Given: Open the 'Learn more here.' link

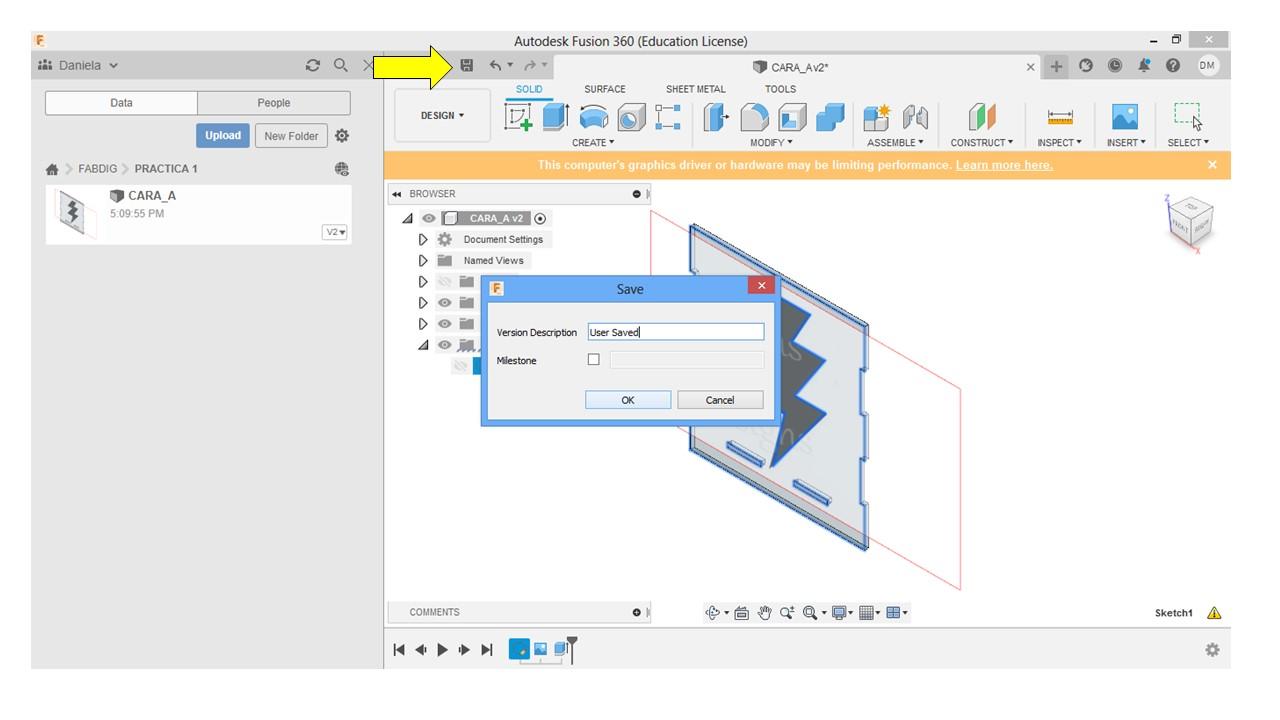Looking at the screenshot, I should click(x=1004, y=165).
